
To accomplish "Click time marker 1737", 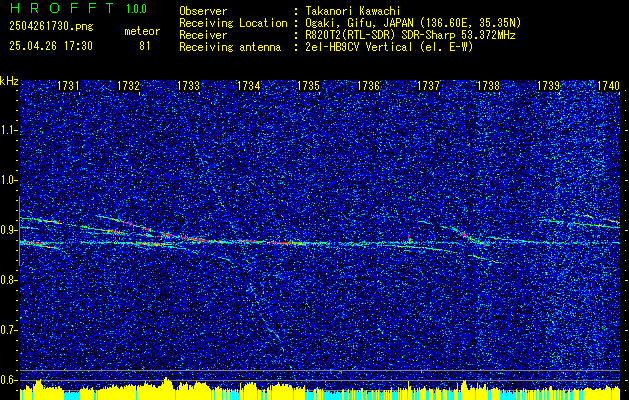I will pyautogui.click(x=428, y=86).
